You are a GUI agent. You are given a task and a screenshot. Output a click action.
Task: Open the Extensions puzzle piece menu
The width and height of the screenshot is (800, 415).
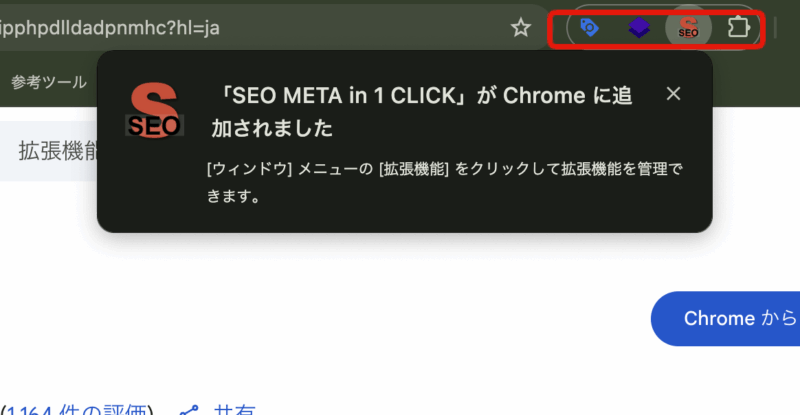[x=738, y=27]
